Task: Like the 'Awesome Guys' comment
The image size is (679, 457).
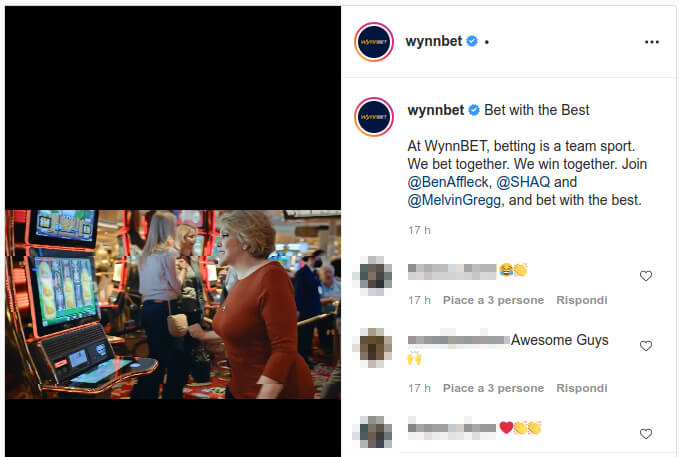Action: (646, 346)
